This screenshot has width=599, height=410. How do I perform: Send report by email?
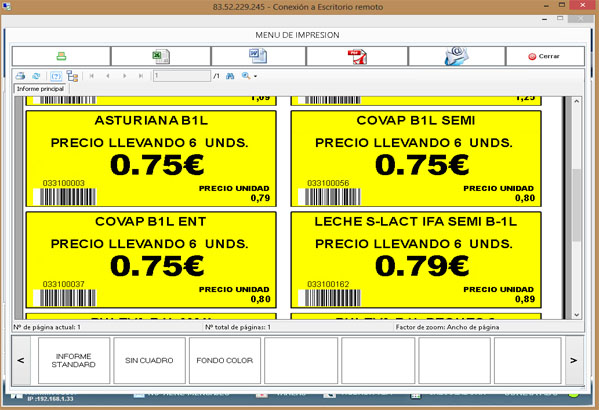pyautogui.click(x=457, y=56)
